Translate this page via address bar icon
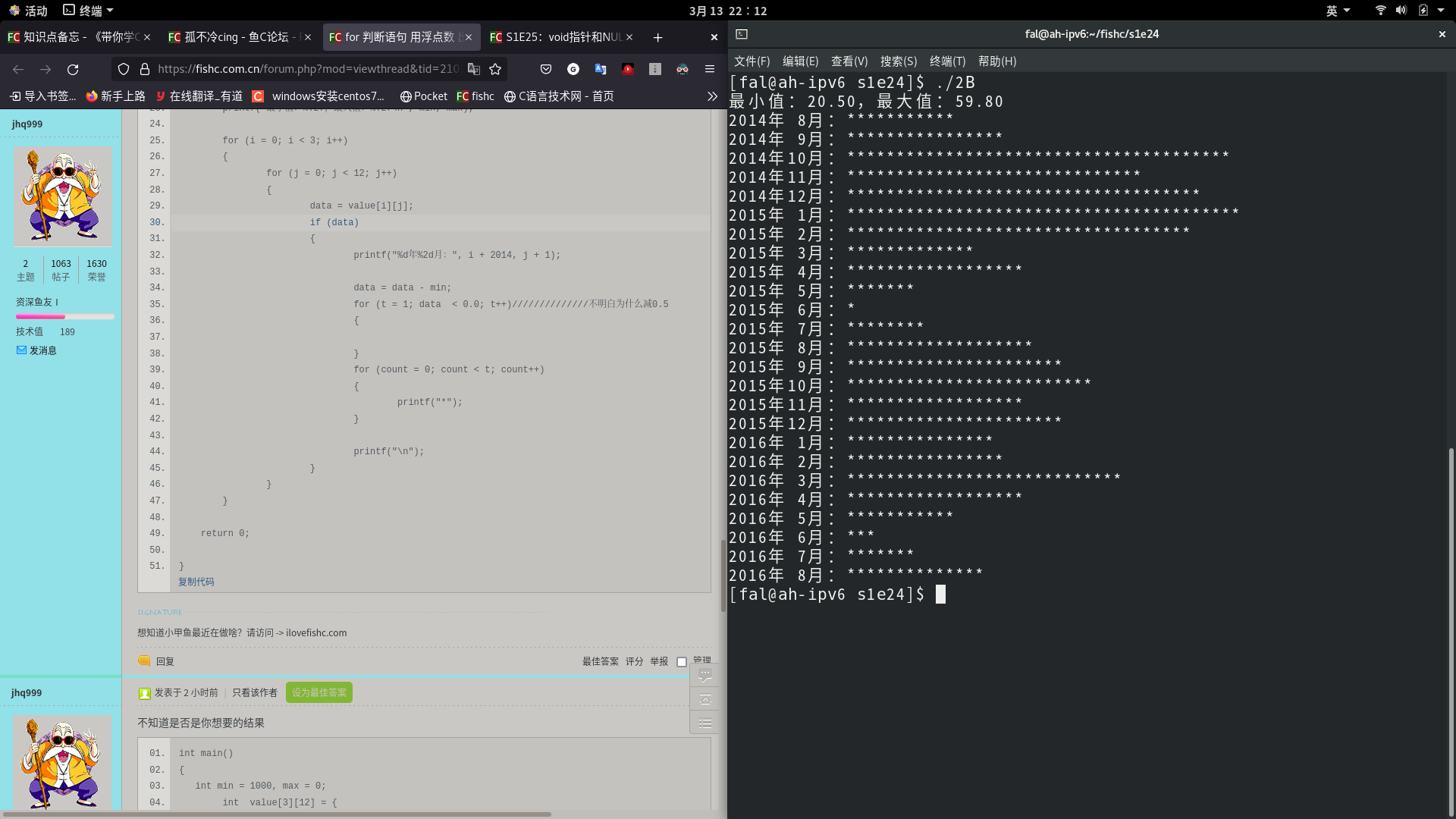The width and height of the screenshot is (1456, 819). pos(474,69)
